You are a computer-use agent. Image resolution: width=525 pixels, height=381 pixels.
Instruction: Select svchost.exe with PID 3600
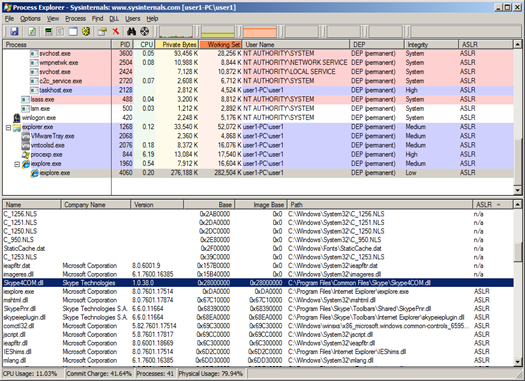pos(258,54)
